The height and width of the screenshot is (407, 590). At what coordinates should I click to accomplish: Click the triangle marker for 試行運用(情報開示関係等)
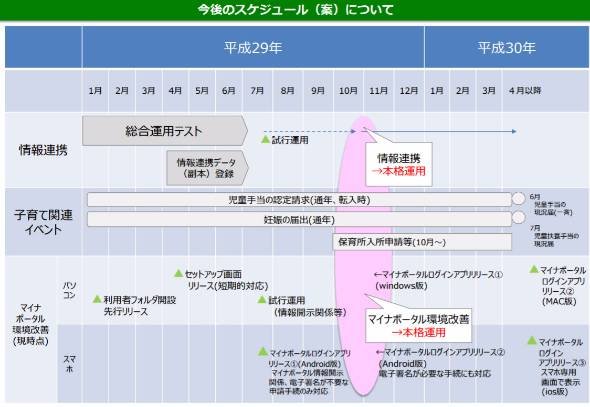point(262,299)
